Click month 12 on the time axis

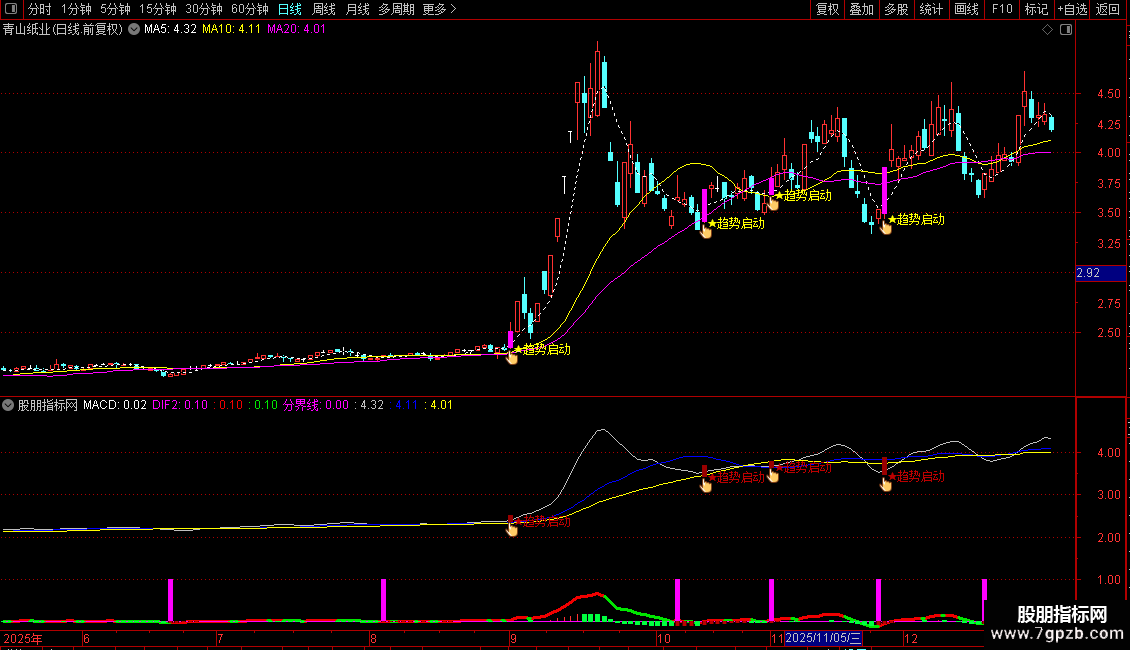click(911, 639)
